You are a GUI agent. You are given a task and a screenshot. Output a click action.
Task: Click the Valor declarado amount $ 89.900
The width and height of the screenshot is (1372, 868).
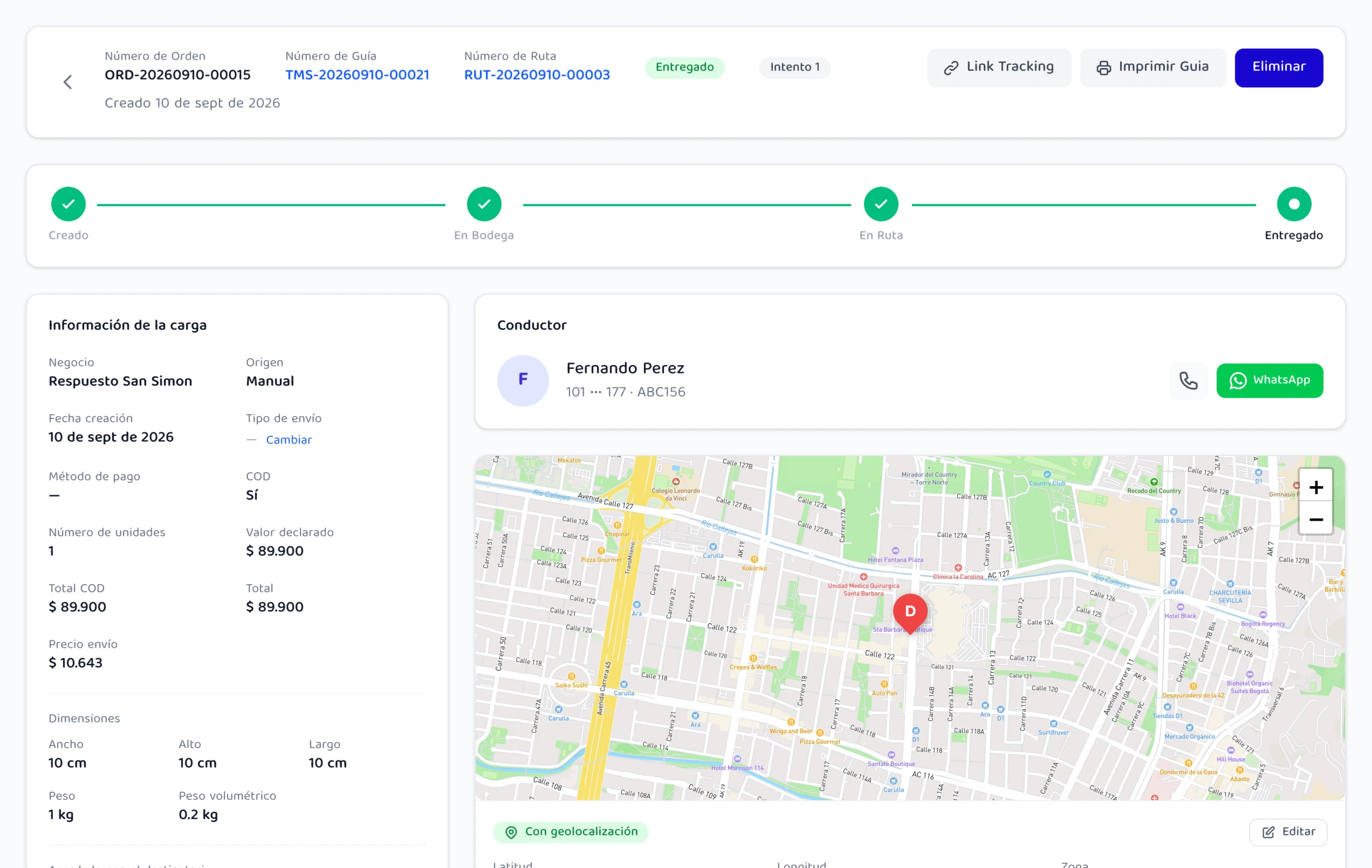point(274,551)
